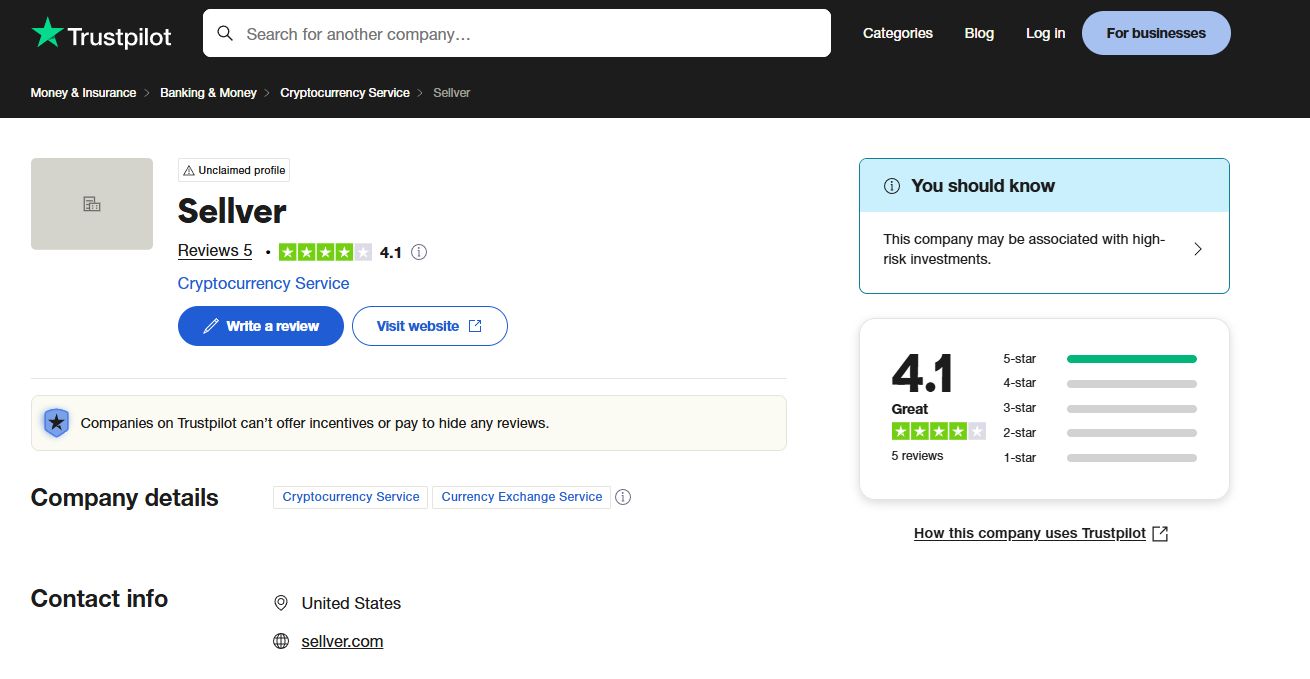Click the info icon in You should know
The image size is (1310, 679).
892,186
